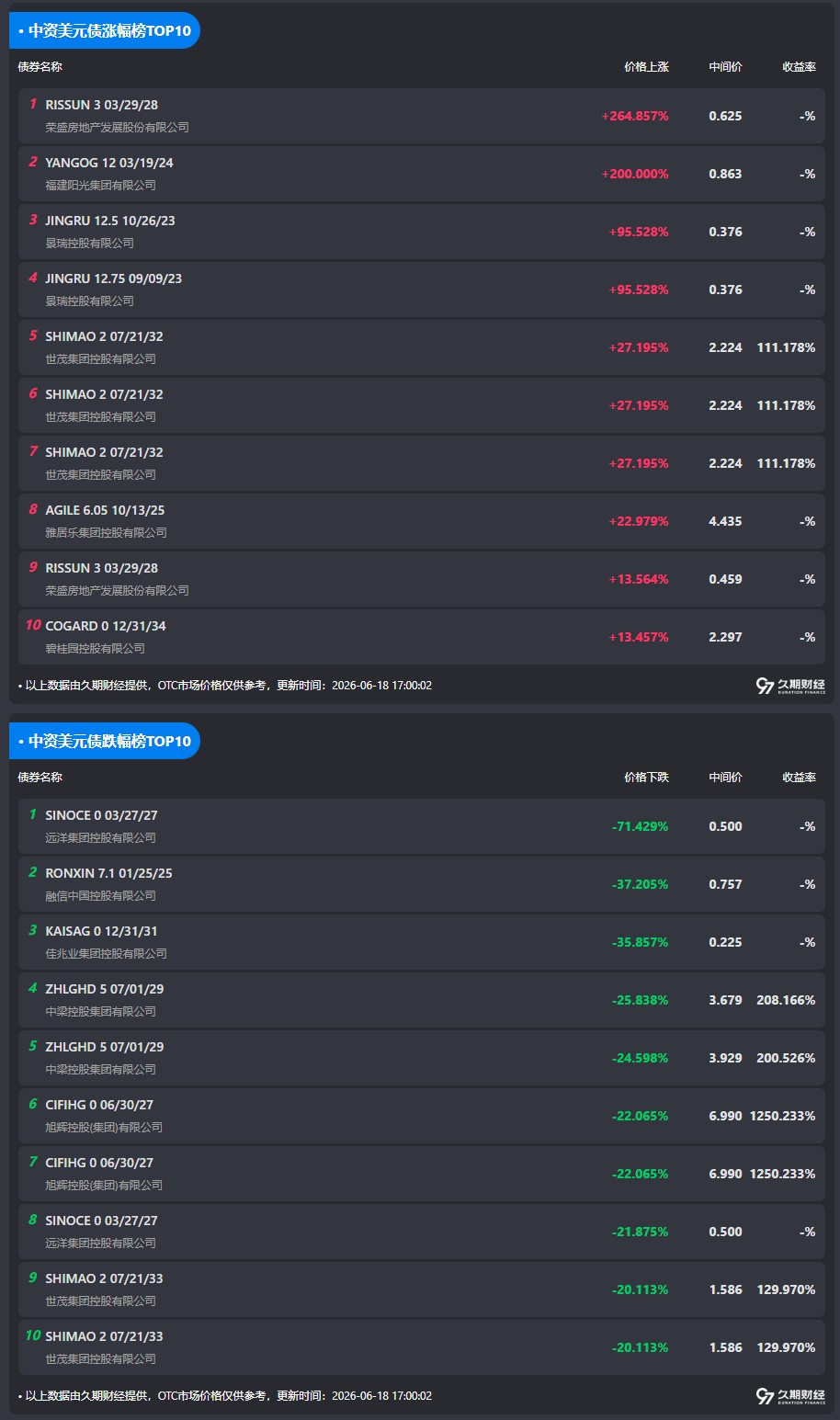Select 1250.233% yield in rank 7 losers row
840x1420 pixels.
(783, 1175)
